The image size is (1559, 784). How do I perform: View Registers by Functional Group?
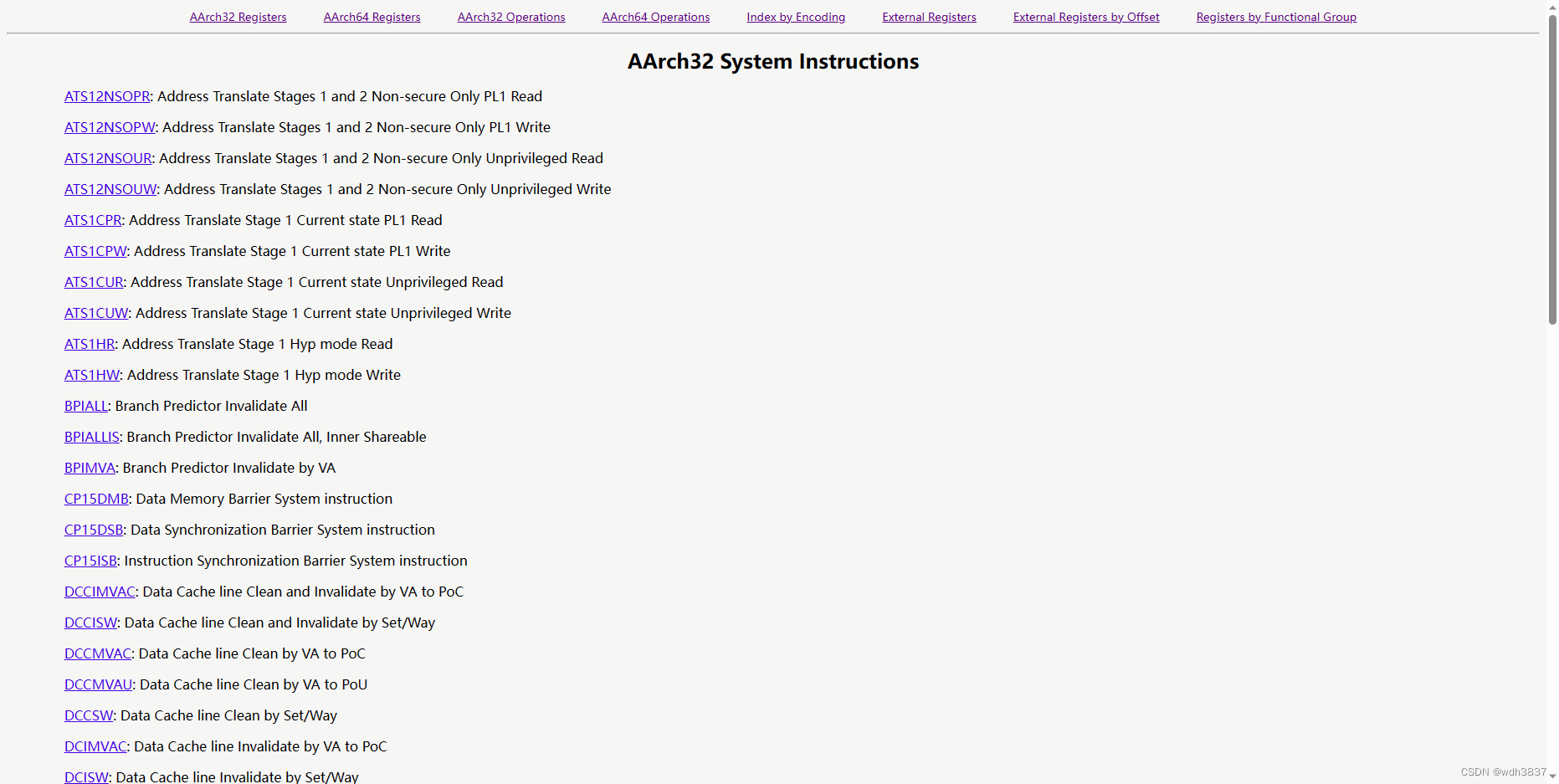tap(1276, 17)
